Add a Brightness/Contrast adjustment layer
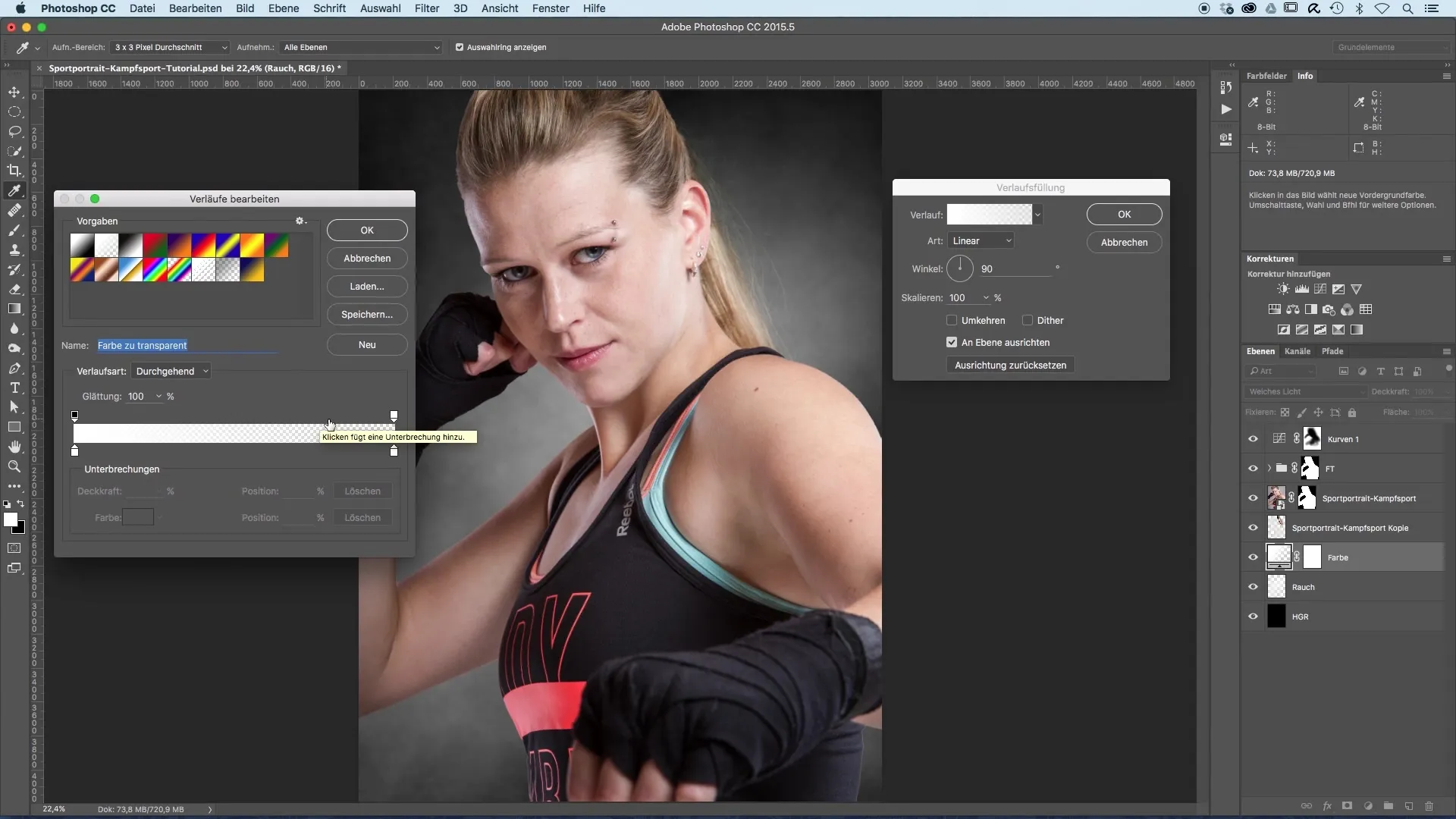This screenshot has height=819, width=1456. coord(1283,289)
